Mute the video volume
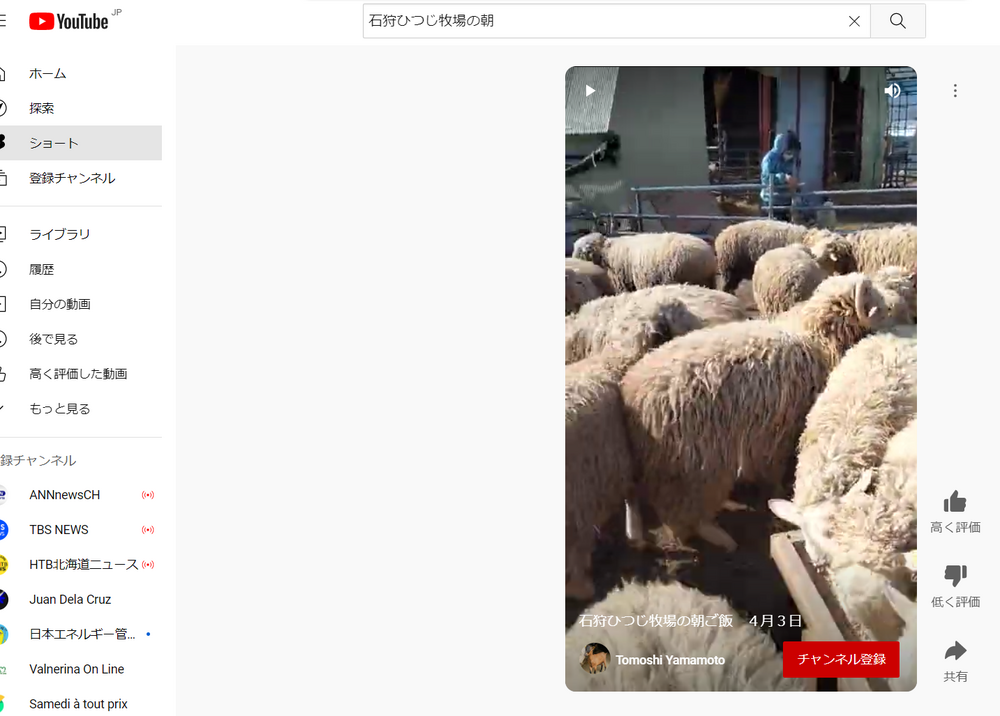Screen dimensions: 1000x716 tap(892, 91)
